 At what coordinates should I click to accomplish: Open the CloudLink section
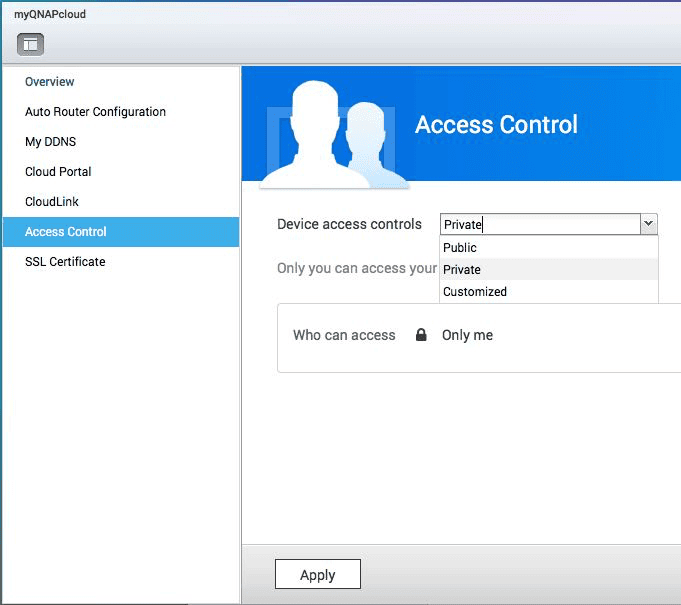pyautogui.click(x=52, y=202)
